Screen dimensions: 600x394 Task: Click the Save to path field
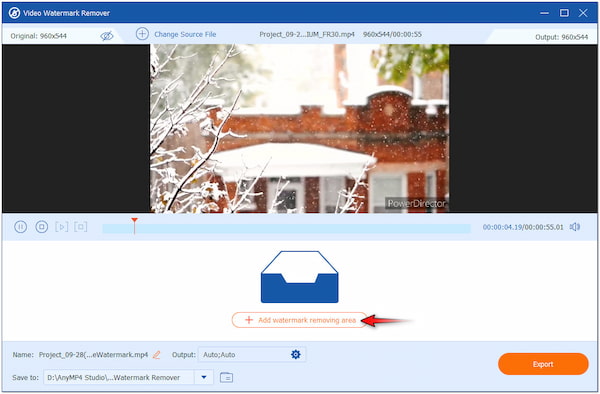[119, 378]
